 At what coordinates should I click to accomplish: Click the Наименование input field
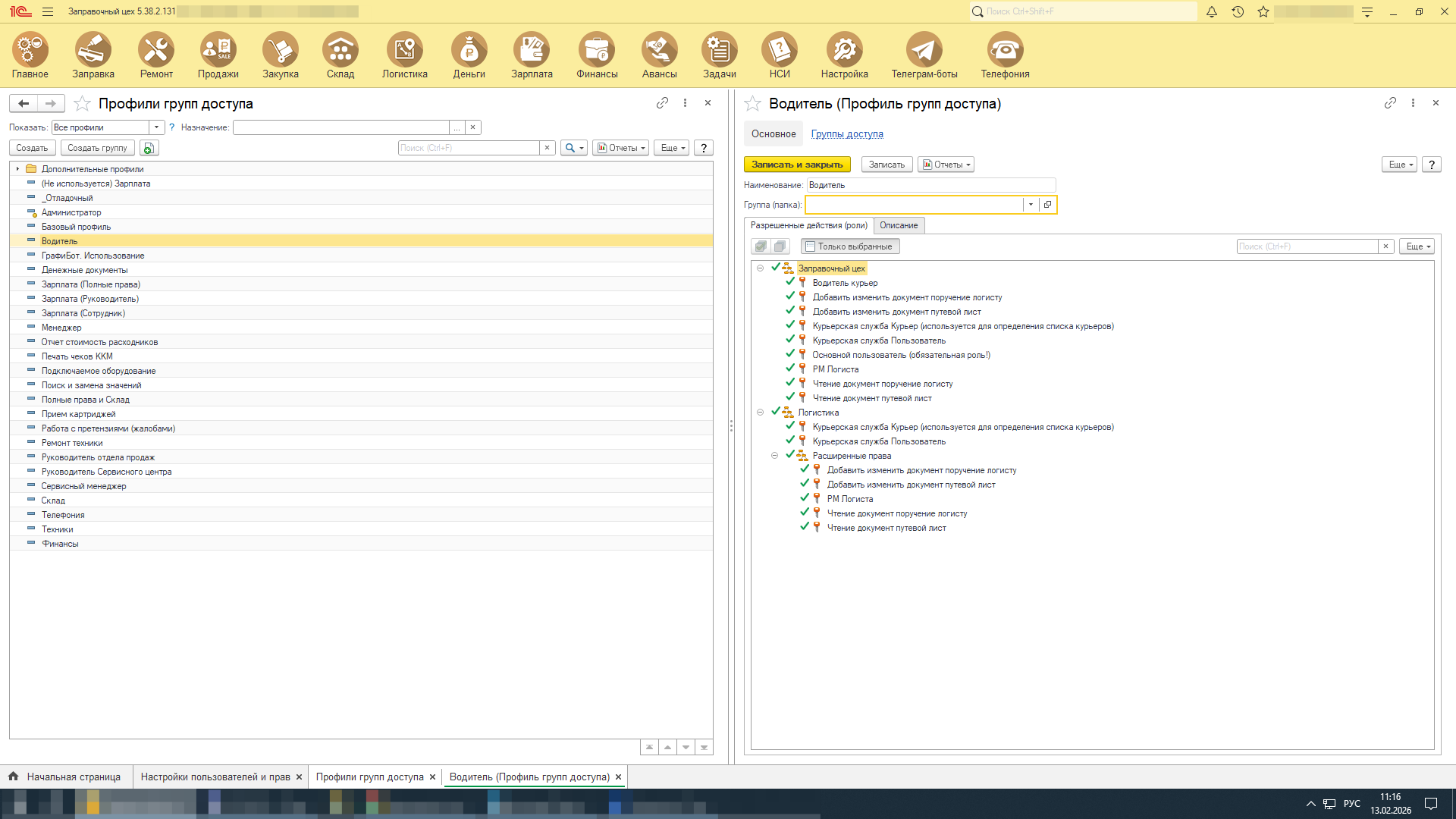(x=930, y=185)
